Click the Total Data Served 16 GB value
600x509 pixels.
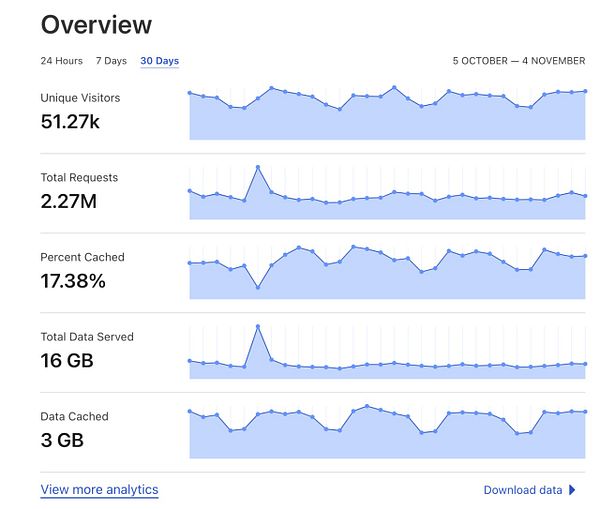coord(67,361)
